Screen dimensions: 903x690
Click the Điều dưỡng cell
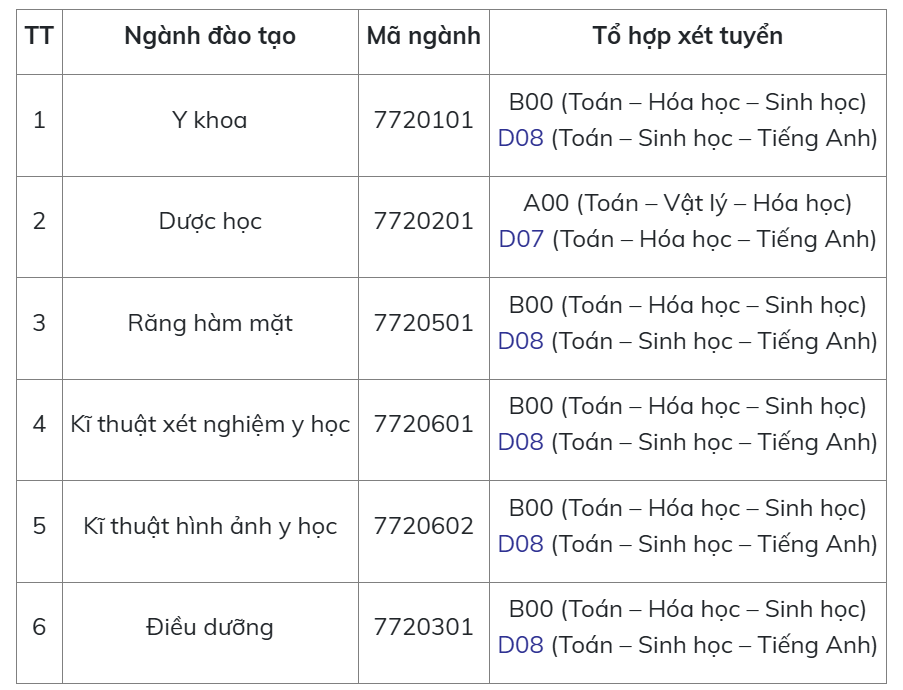coord(210,628)
